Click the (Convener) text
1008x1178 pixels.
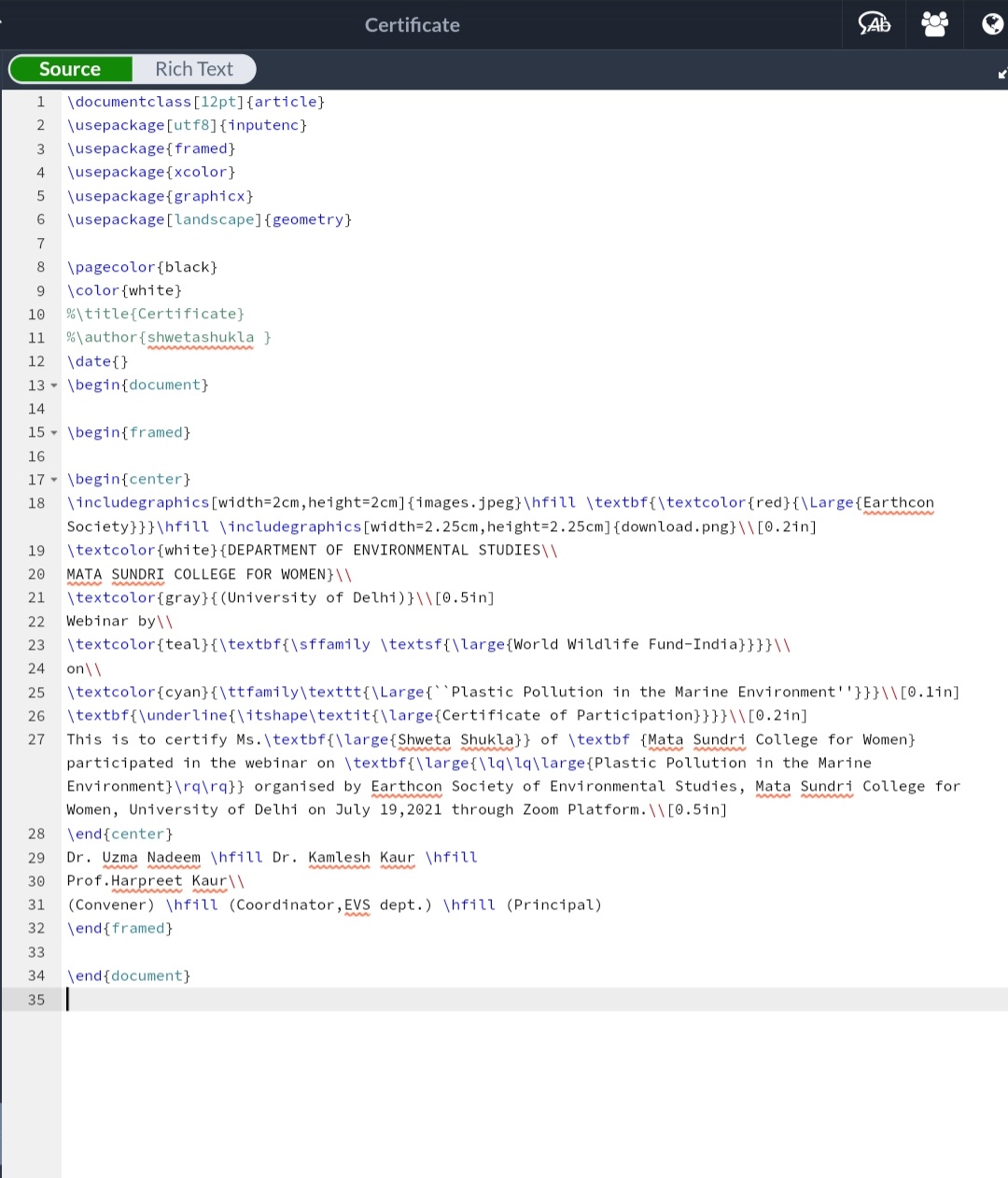(111, 905)
